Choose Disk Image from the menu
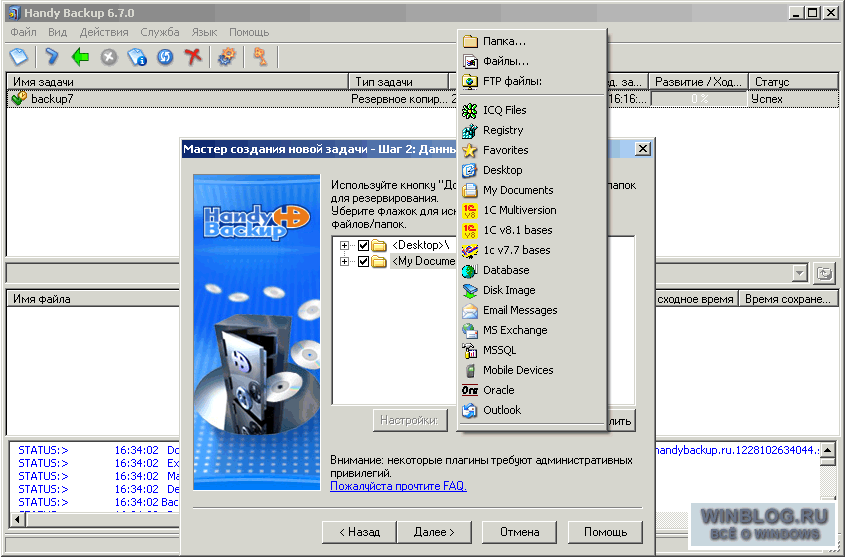This screenshot has height=557, width=845. tap(531, 290)
